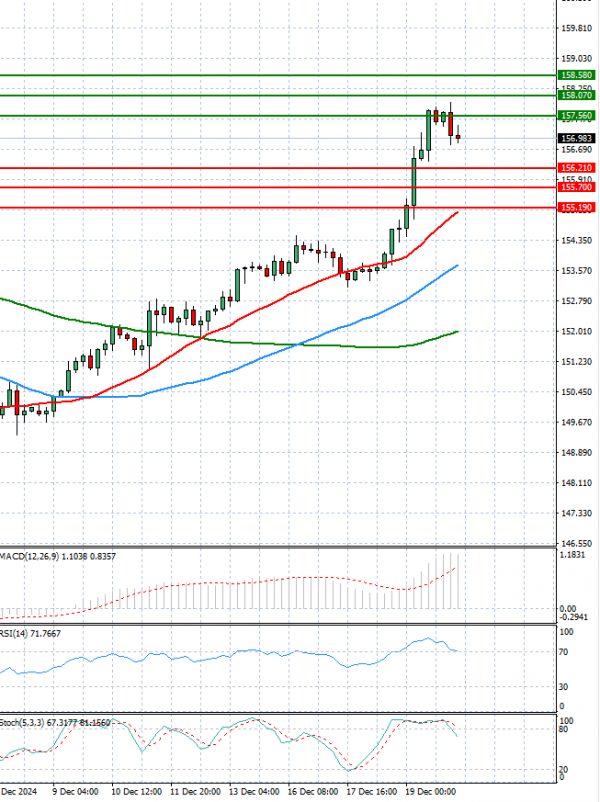Click the 9 Dec 04:00 time axis label
The width and height of the screenshot is (600, 802).
[x=76, y=792]
